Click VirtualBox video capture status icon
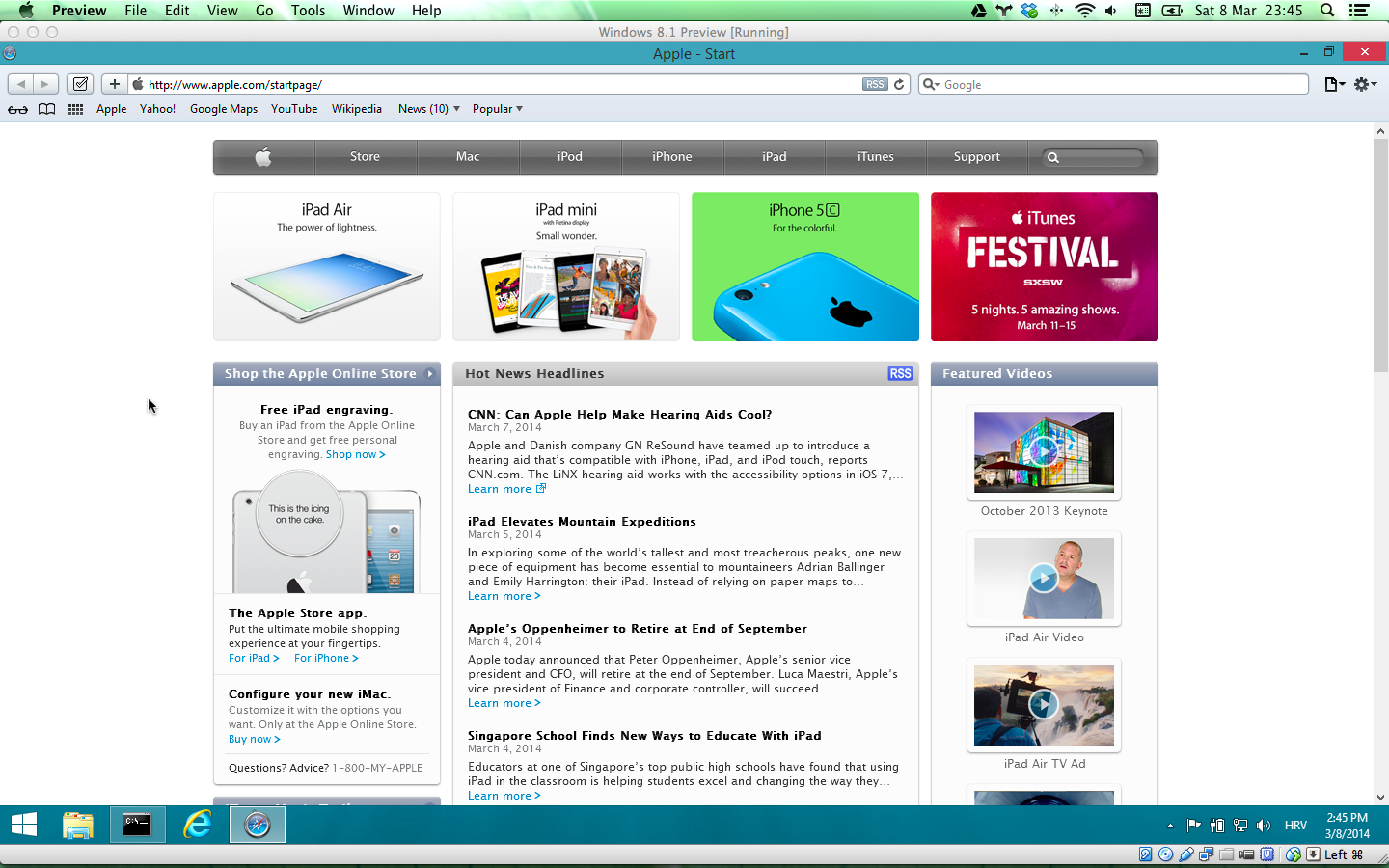The image size is (1389, 868). pyautogui.click(x=1246, y=854)
